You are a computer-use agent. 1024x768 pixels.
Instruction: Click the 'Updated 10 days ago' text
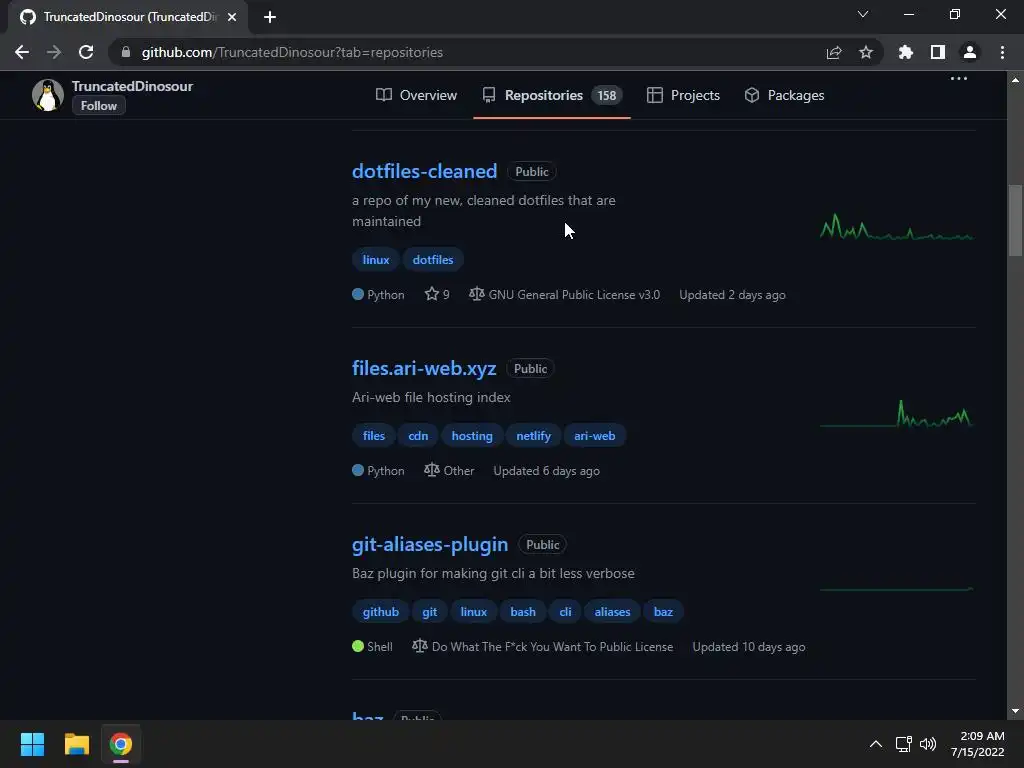(748, 647)
